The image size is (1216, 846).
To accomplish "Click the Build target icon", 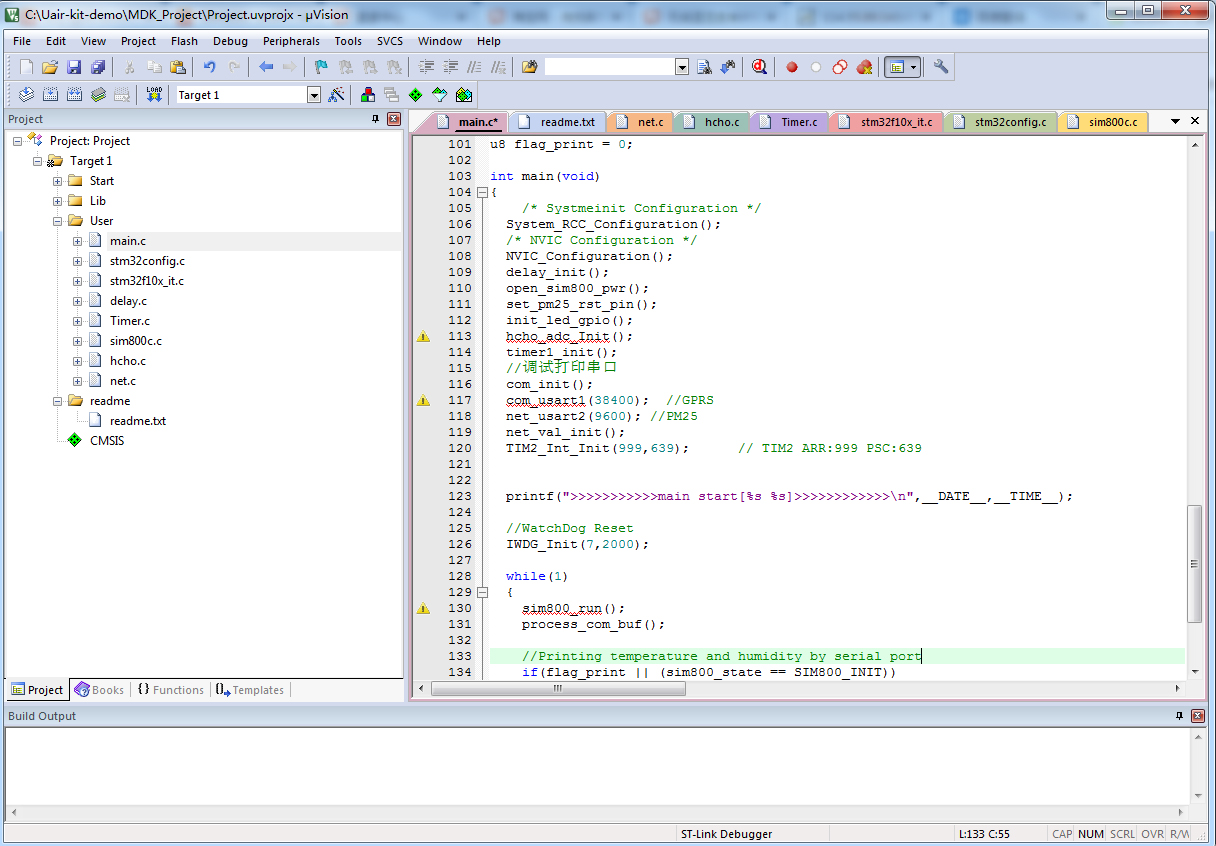I will (x=49, y=95).
